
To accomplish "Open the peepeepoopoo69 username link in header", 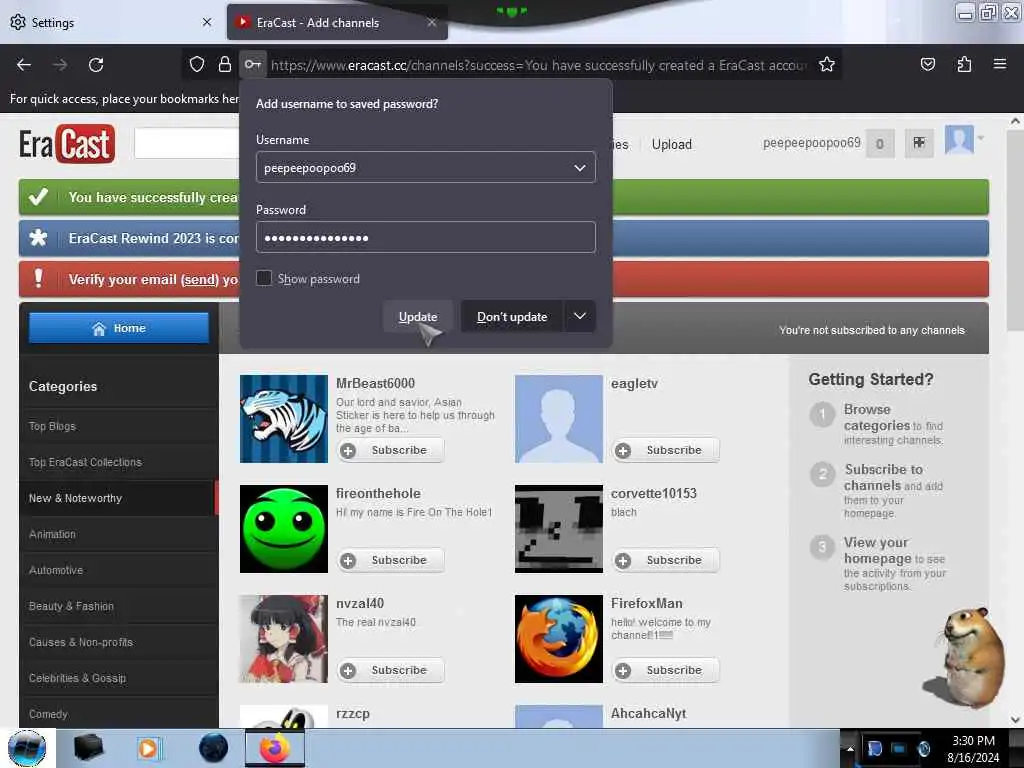I will (812, 142).
